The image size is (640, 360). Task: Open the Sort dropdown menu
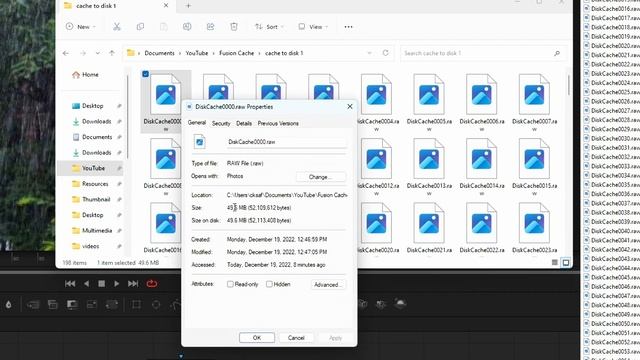(269, 27)
